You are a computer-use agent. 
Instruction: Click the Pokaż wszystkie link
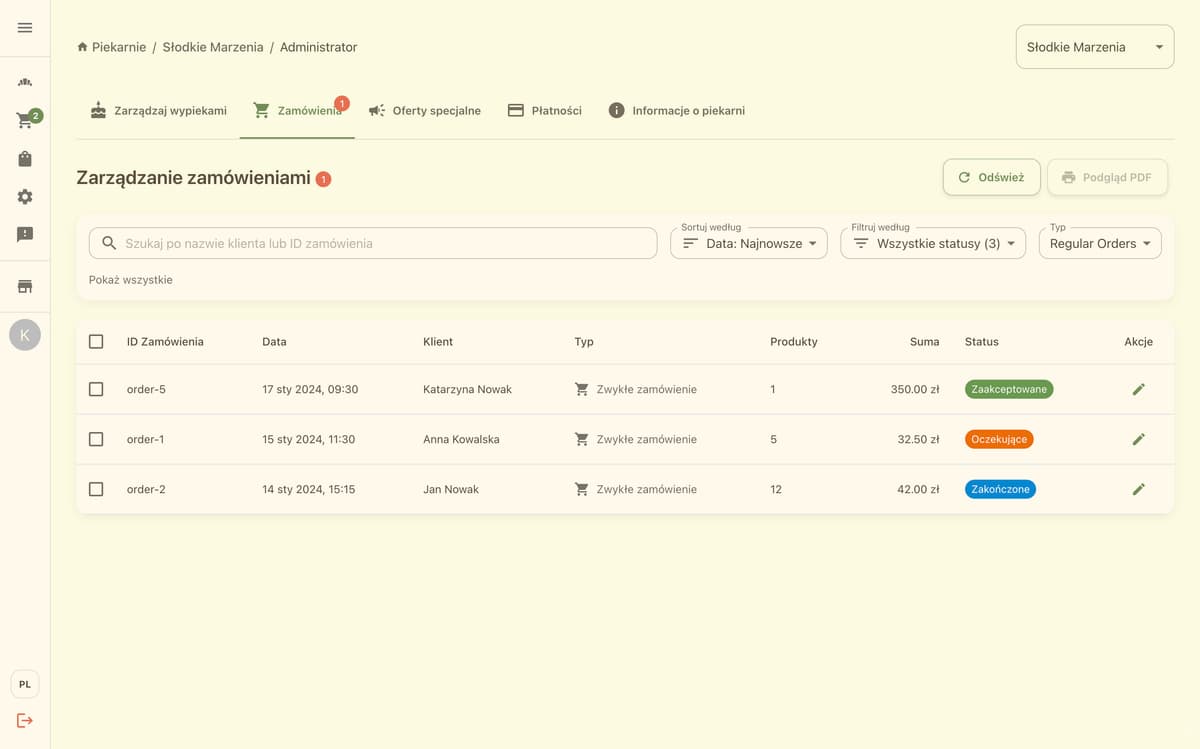[x=130, y=280]
